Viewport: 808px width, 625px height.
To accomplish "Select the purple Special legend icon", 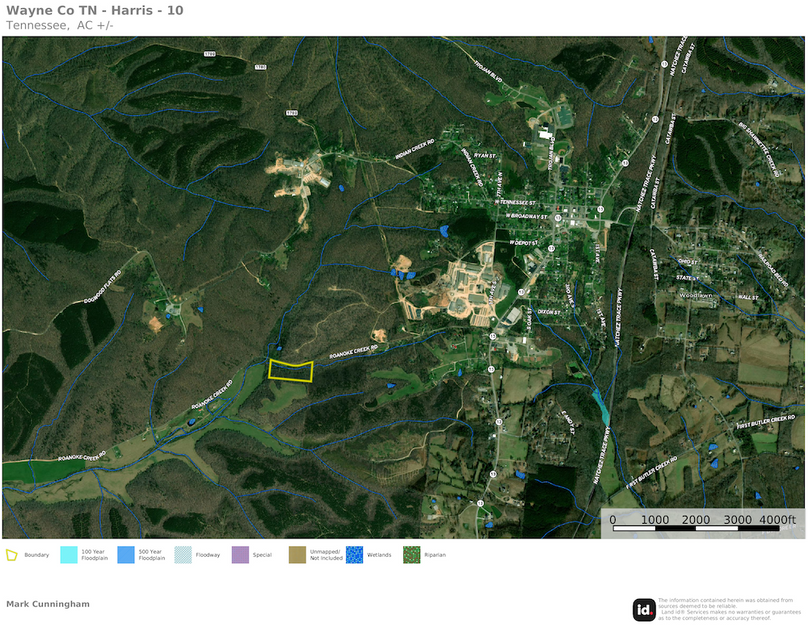I will (x=240, y=554).
